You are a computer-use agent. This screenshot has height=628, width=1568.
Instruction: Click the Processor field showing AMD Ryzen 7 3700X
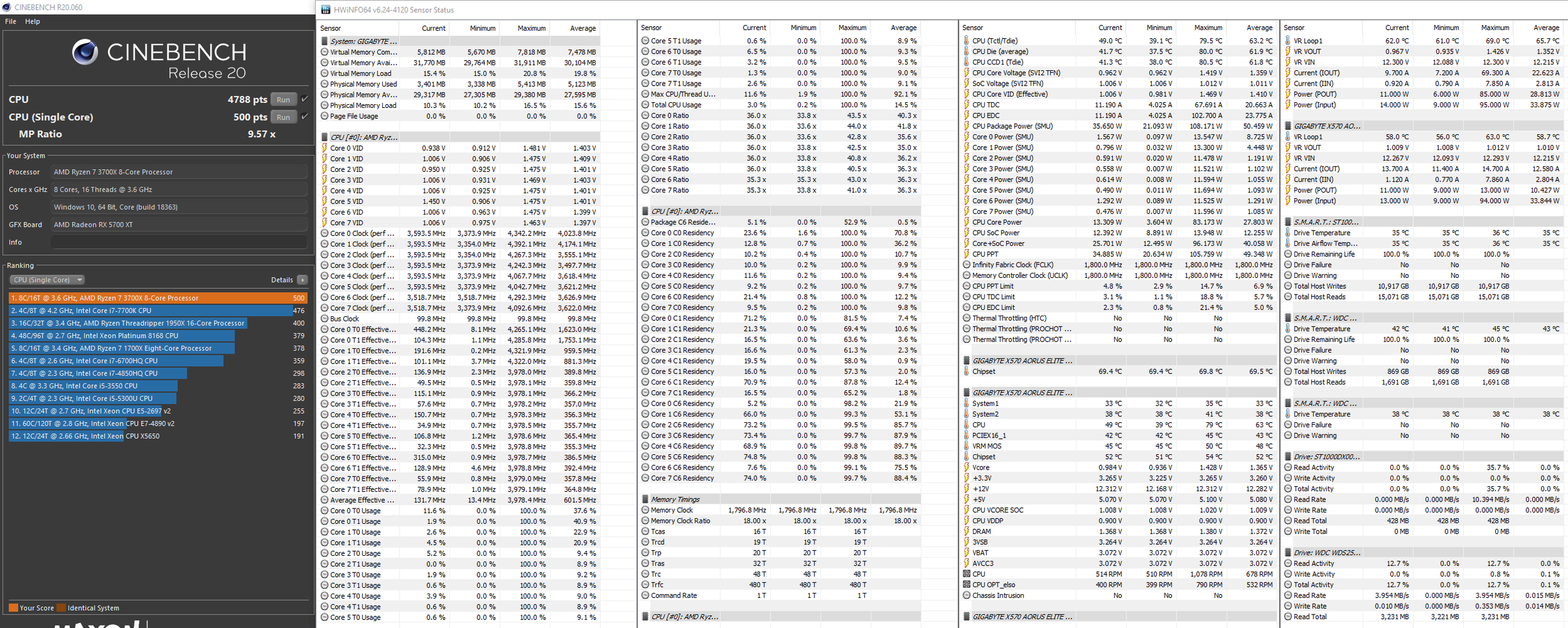tap(179, 172)
